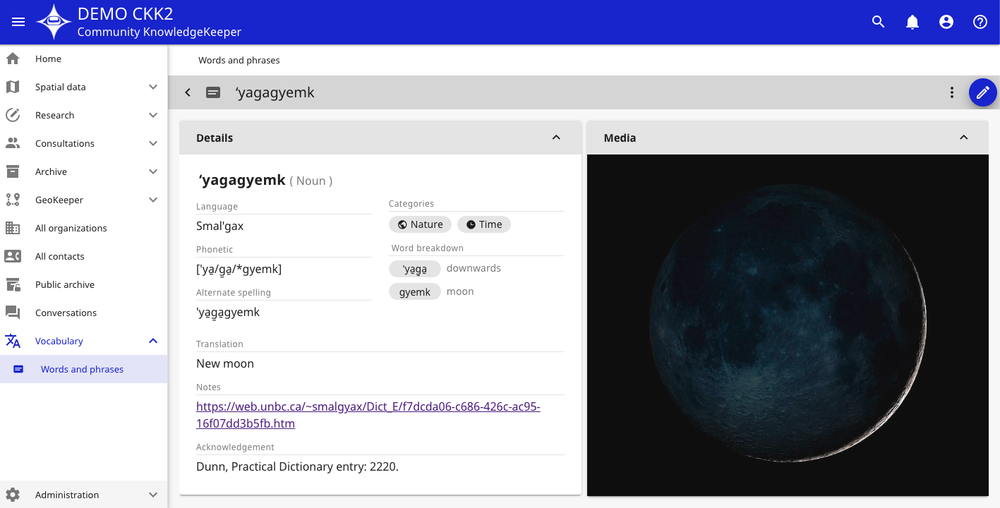1000x508 pixels.
Task: Click the Administration gear icon
Action: (12, 495)
